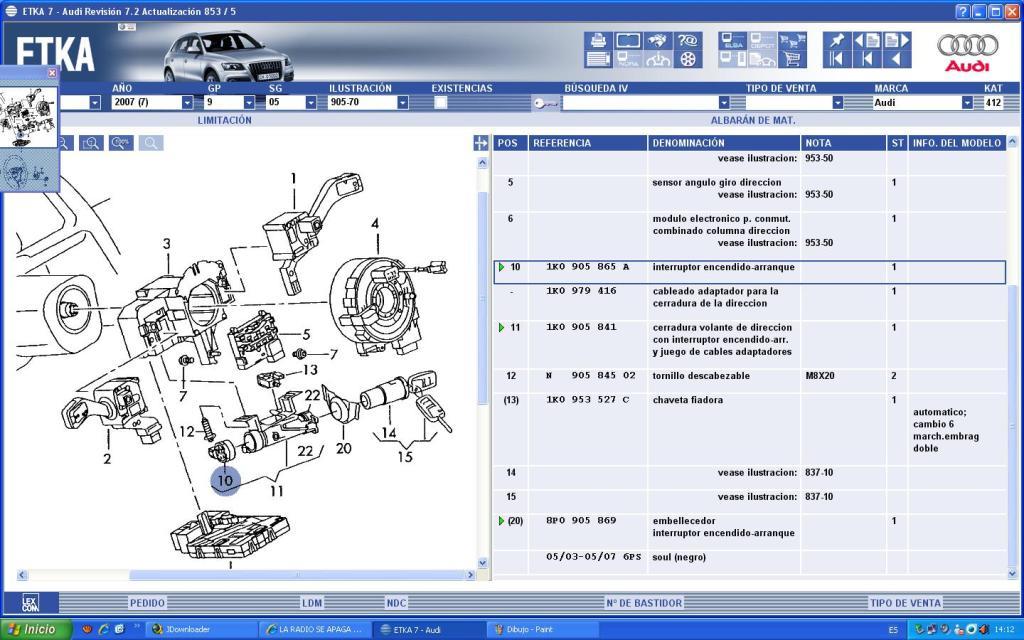This screenshot has height=640, width=1024.
Task: Expand position 10 row with green arrow
Action: click(x=502, y=267)
